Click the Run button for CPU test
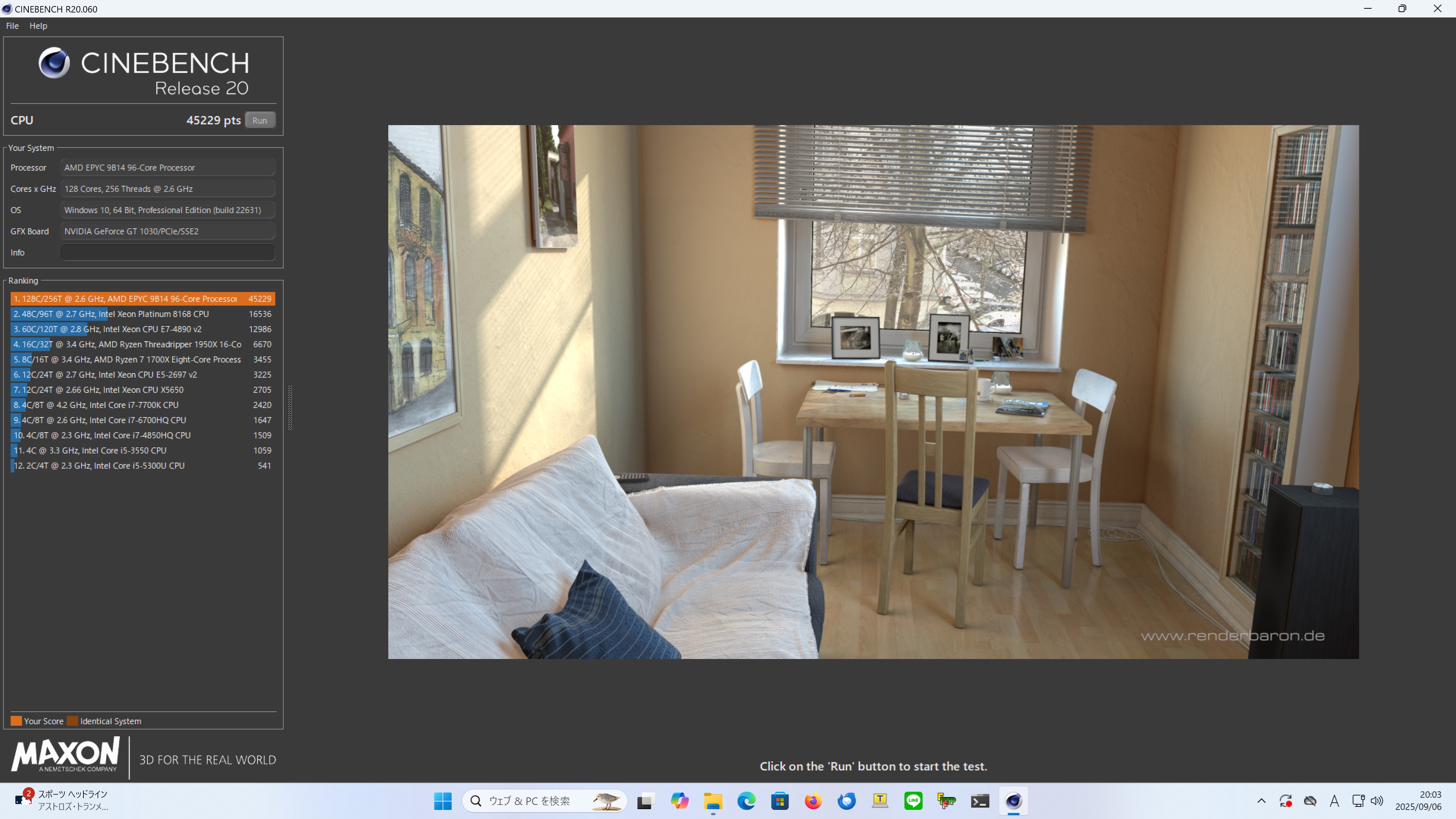This screenshot has height=819, width=1456. (259, 121)
